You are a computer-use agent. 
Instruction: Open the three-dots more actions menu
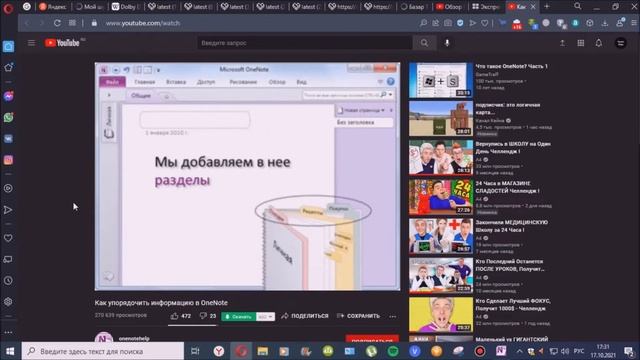point(393,316)
